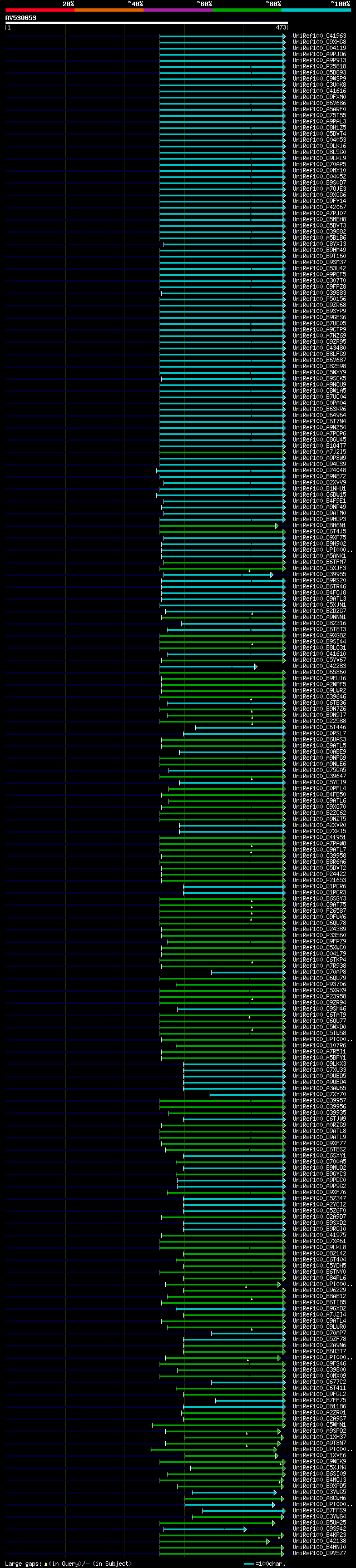The width and height of the screenshot is (356, 1568).
Task: Select the UniRef100_C3YWG5 label
Action: [x=319, y=1492]
